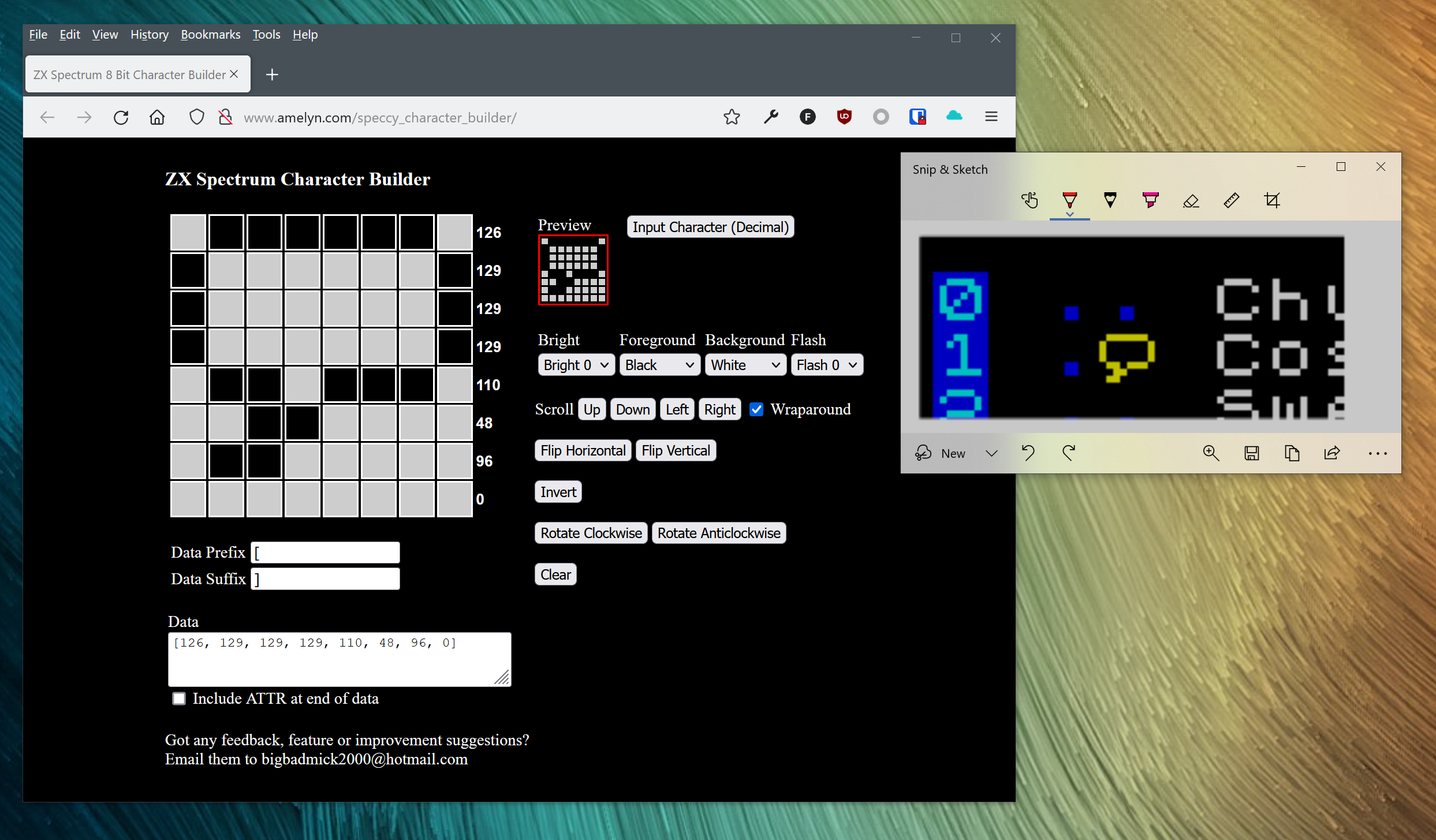This screenshot has width=1436, height=840.
Task: Open the Bookmarks menu
Action: point(210,35)
